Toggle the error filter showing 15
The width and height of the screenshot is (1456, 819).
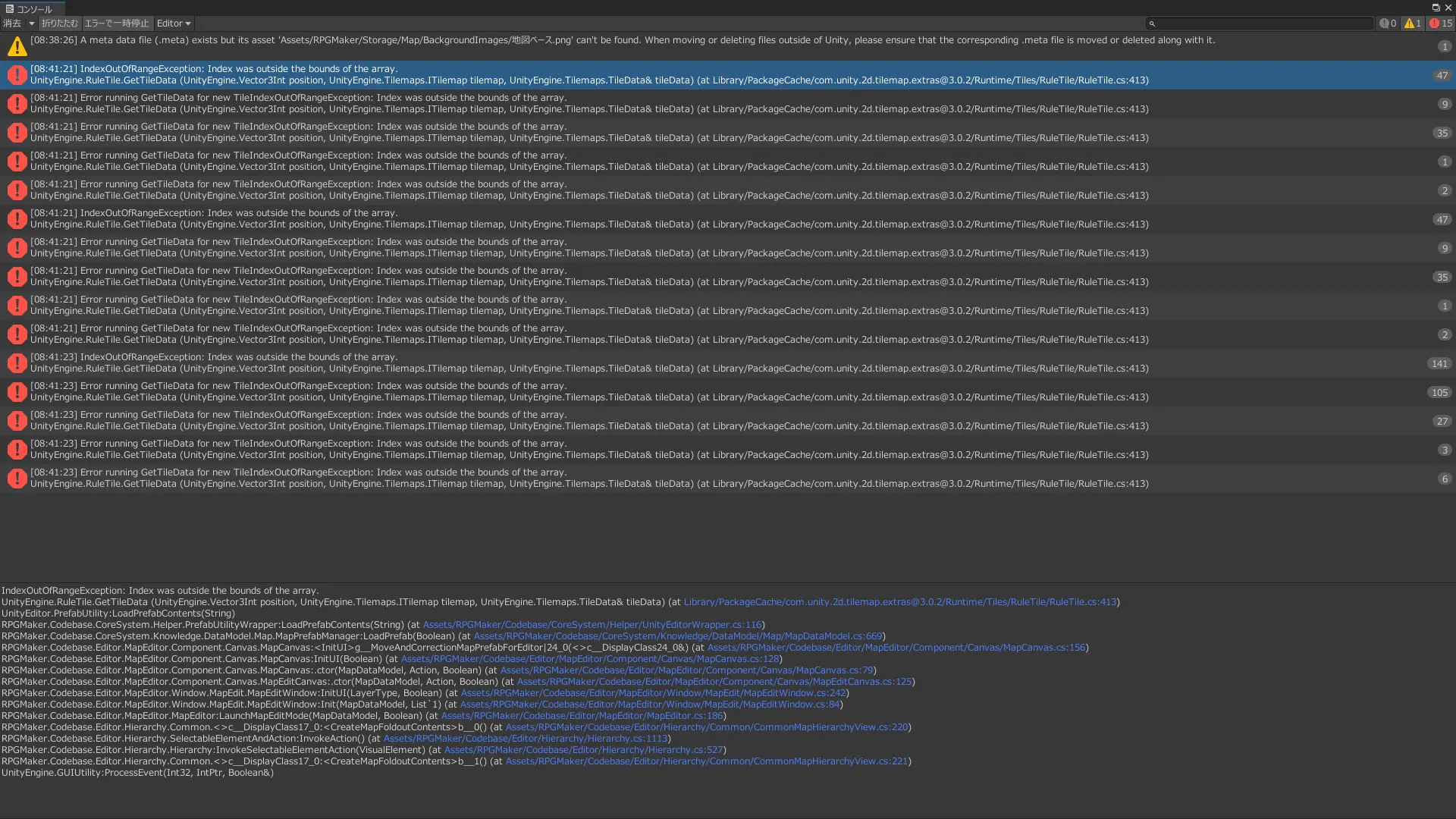pyautogui.click(x=1441, y=24)
